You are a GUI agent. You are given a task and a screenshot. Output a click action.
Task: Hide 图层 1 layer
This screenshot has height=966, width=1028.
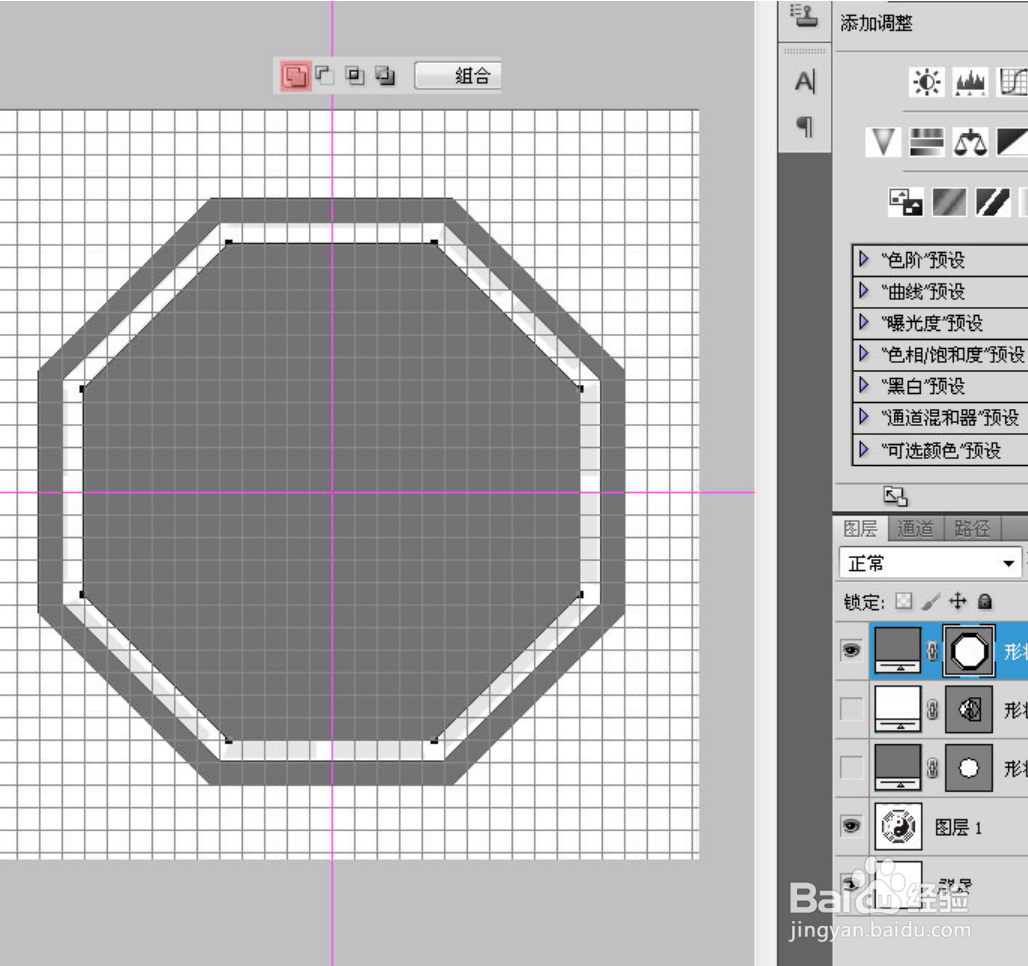pos(851,825)
